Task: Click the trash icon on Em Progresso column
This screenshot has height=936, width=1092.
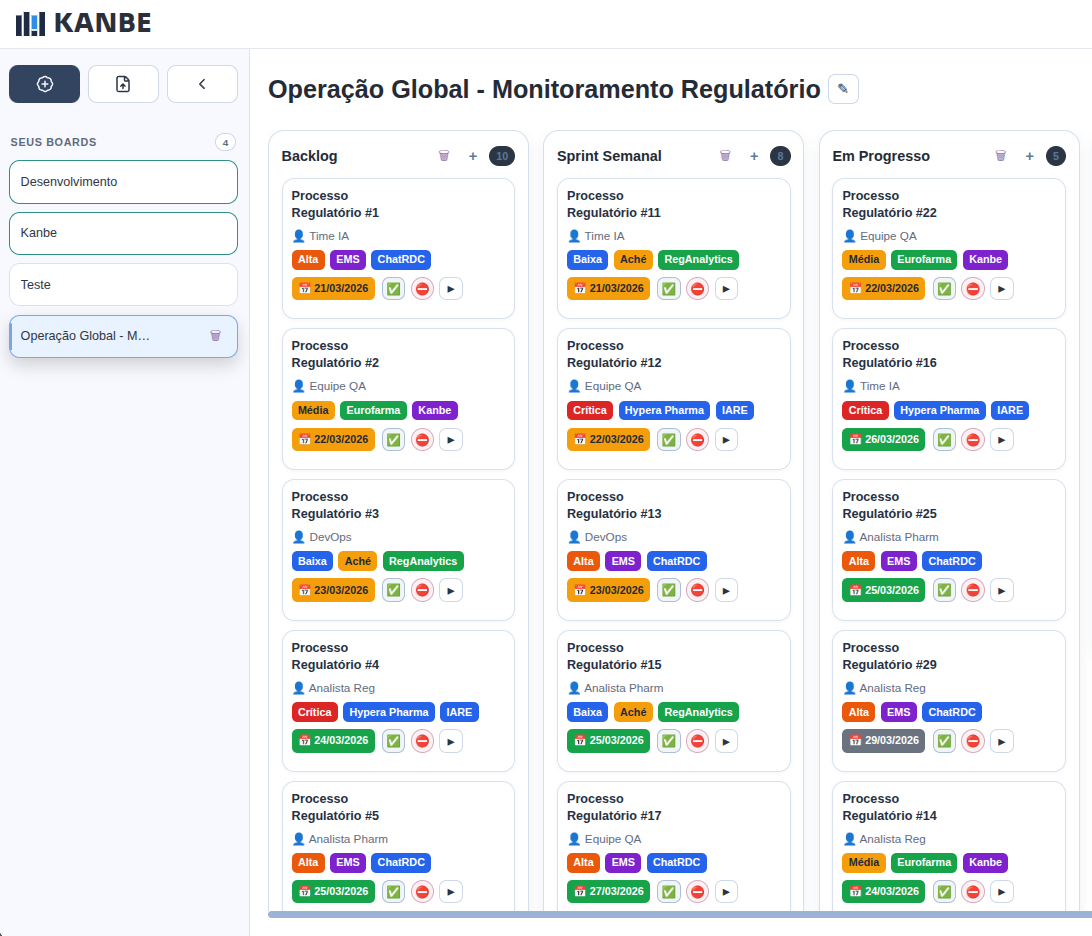Action: pyautogui.click(x=1000, y=156)
